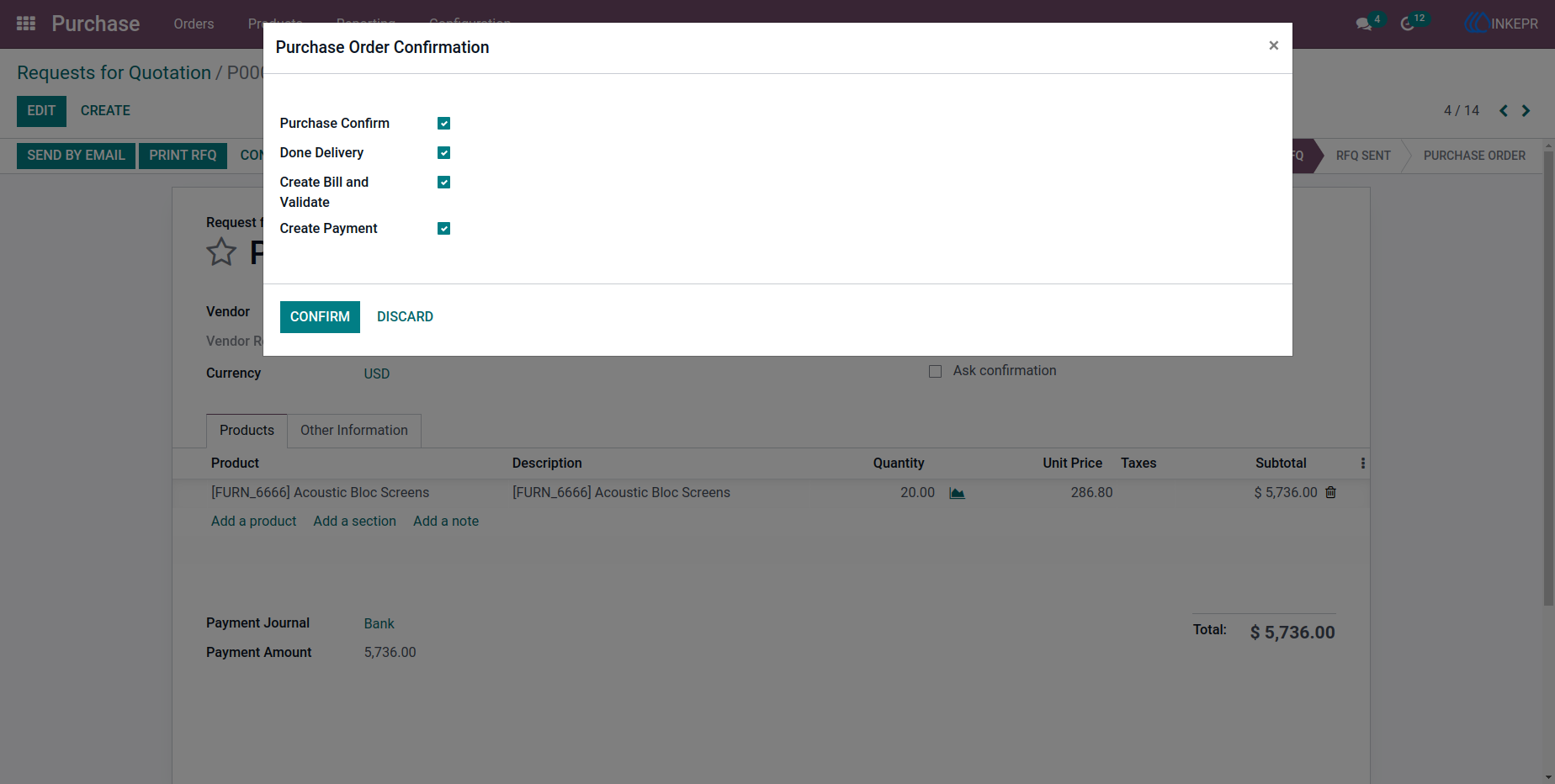Click Add a note link
This screenshot has height=784, width=1555.
(x=445, y=522)
